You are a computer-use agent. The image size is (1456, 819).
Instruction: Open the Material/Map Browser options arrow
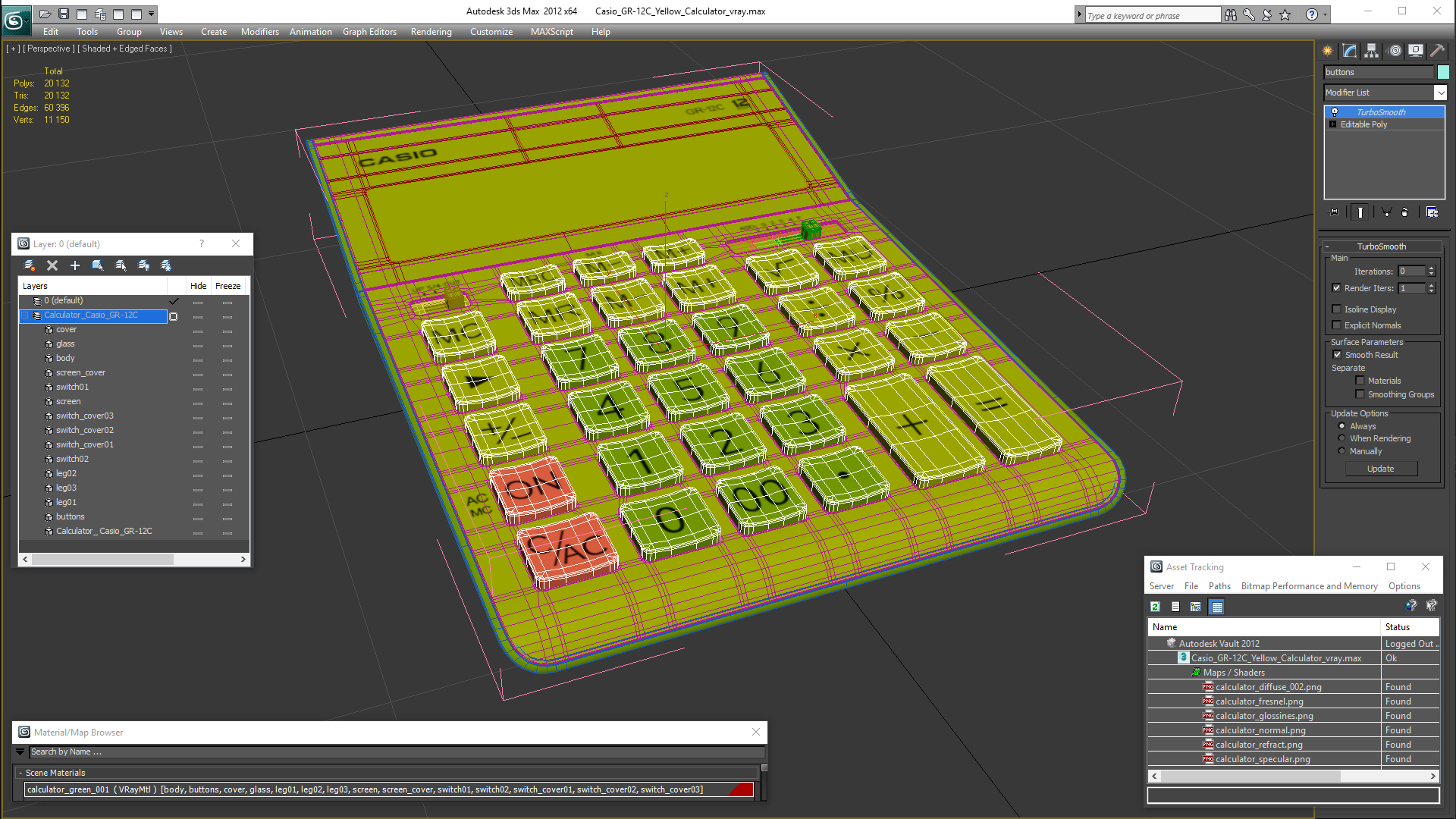pyautogui.click(x=20, y=752)
